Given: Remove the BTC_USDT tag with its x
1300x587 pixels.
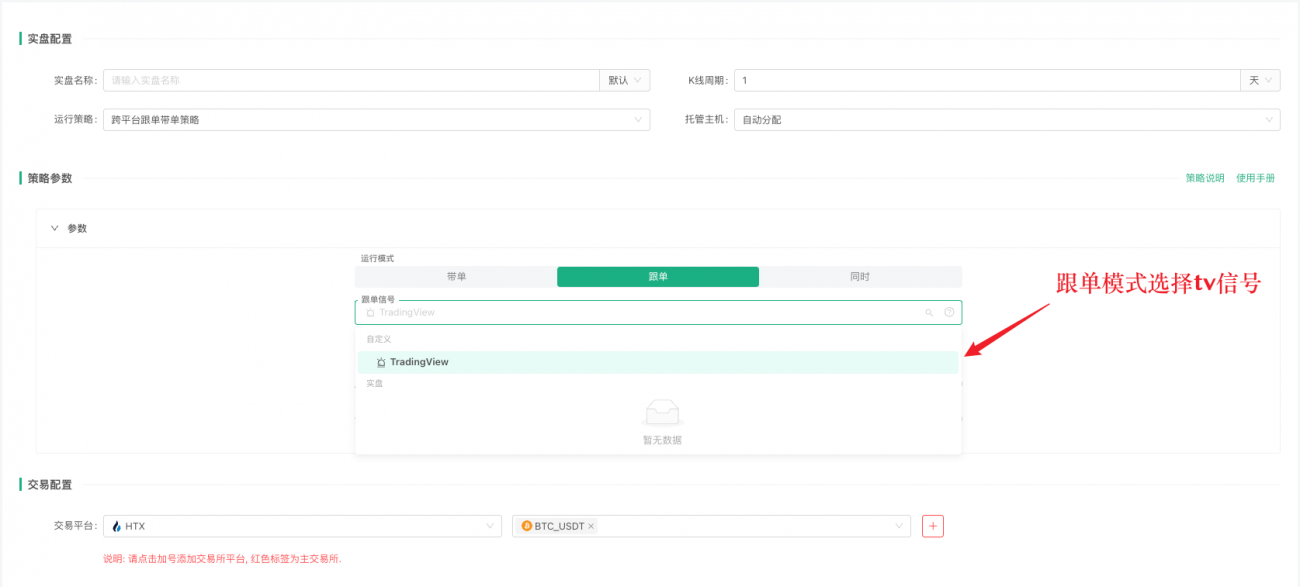Looking at the screenshot, I should click(x=591, y=526).
